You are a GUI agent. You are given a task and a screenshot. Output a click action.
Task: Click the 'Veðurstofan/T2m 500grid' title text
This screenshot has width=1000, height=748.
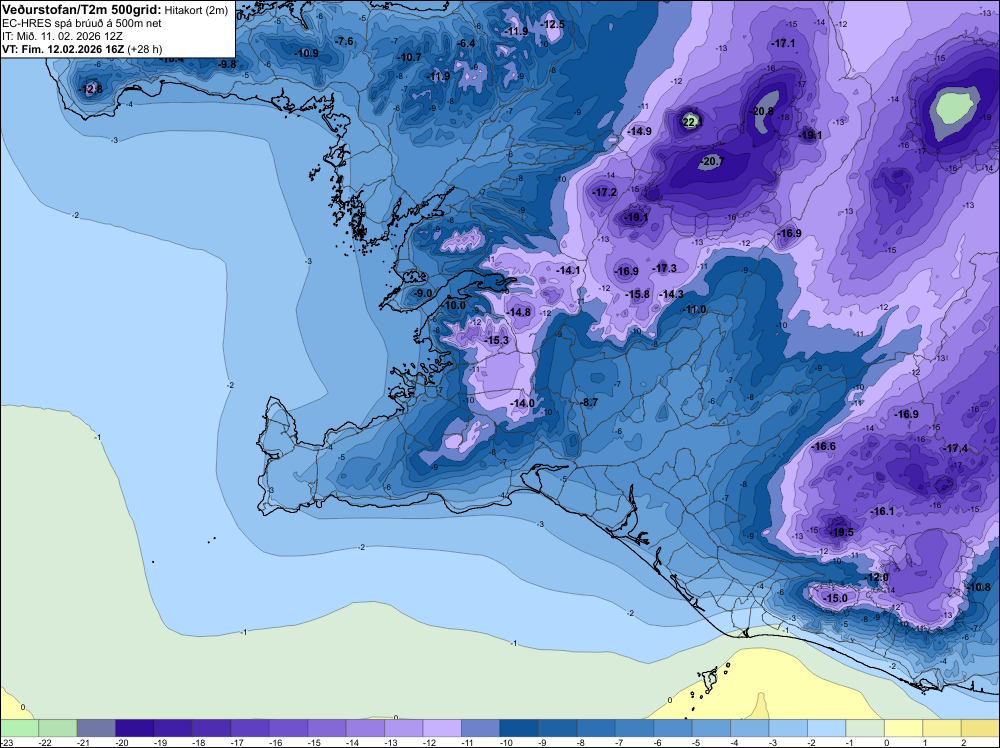point(82,10)
